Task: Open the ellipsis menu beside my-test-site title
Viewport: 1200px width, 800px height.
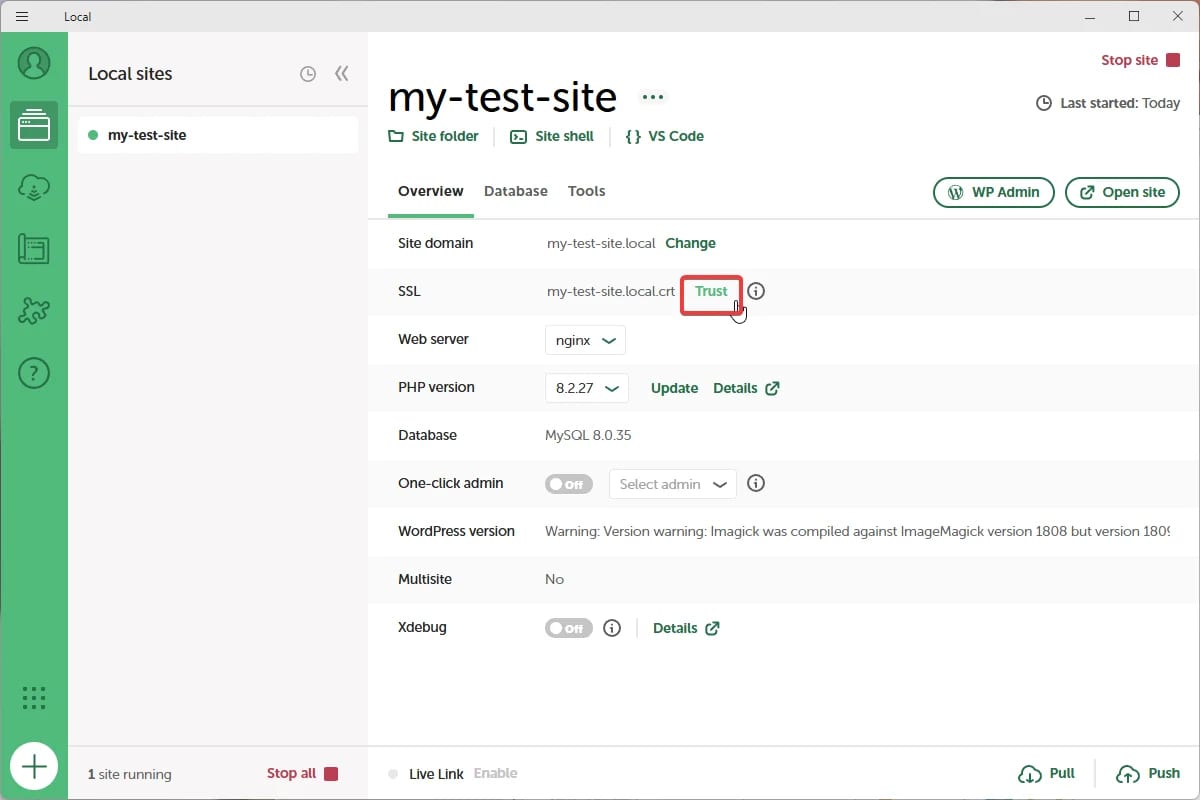Action: pyautogui.click(x=652, y=97)
